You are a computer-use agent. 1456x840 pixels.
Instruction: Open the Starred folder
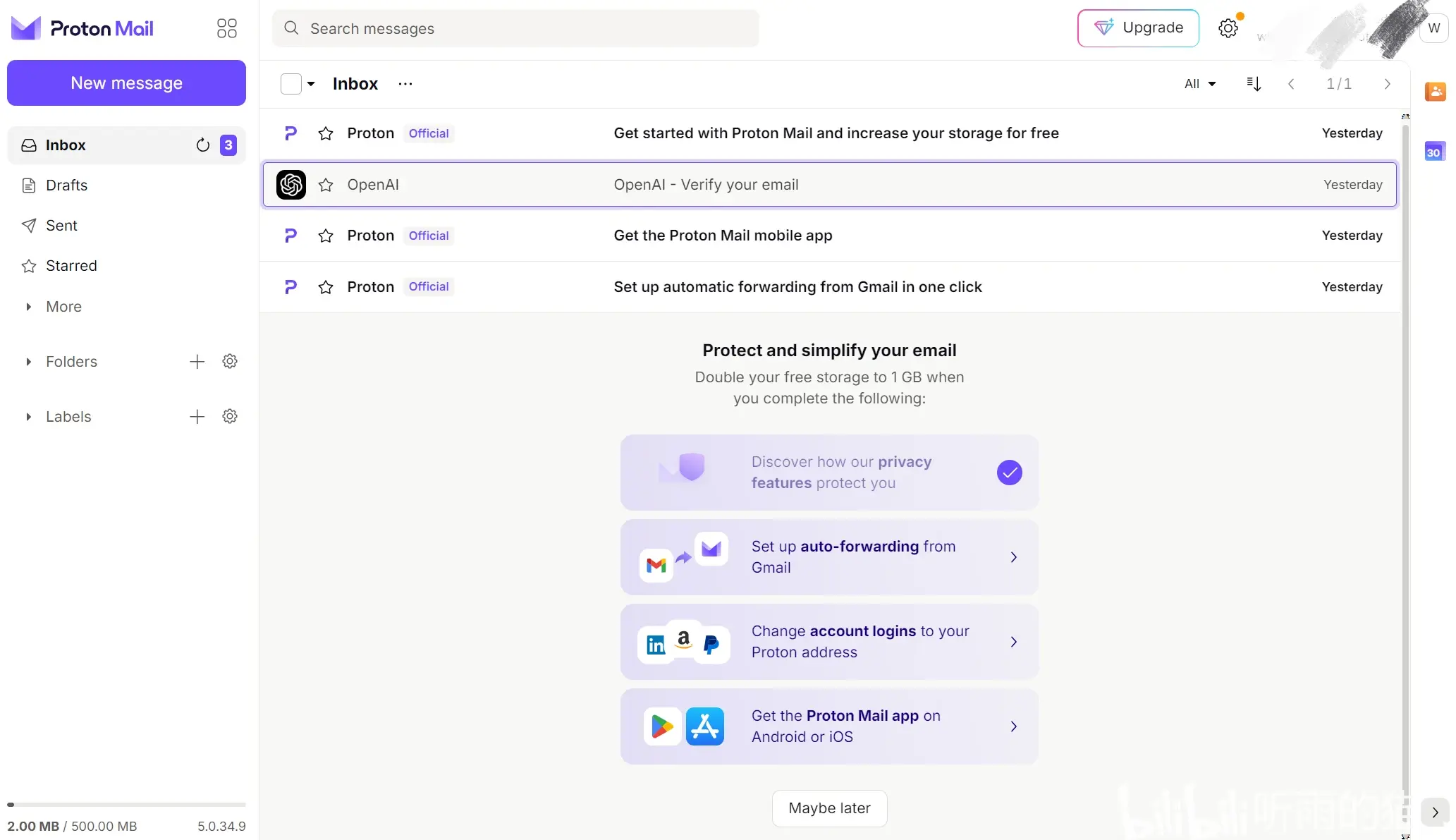(x=126, y=266)
